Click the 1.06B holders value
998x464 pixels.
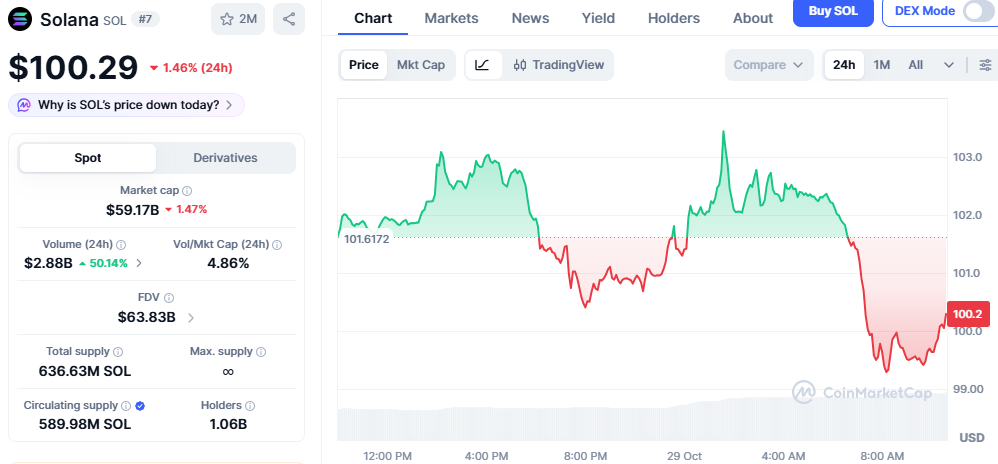coord(228,424)
